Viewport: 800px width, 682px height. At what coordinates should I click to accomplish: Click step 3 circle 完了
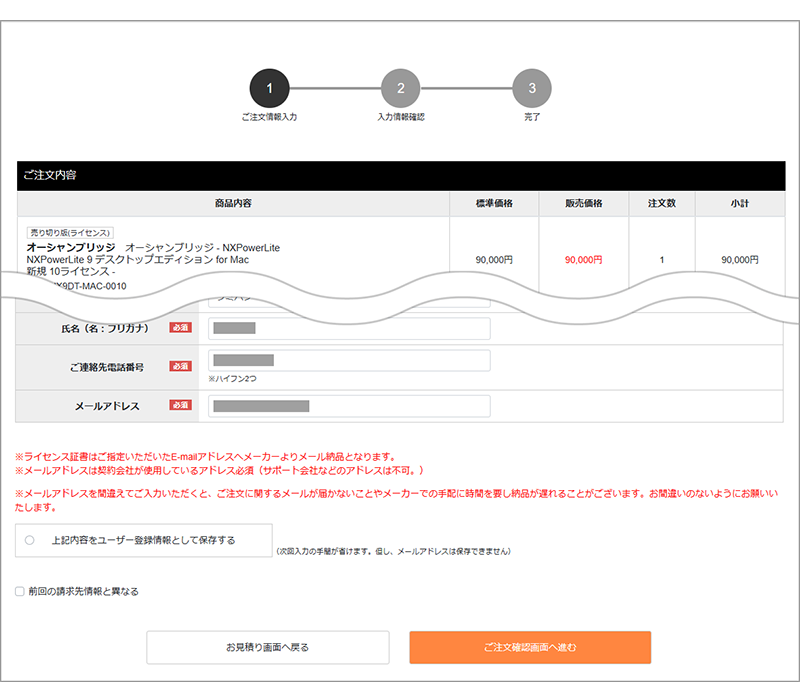532,88
